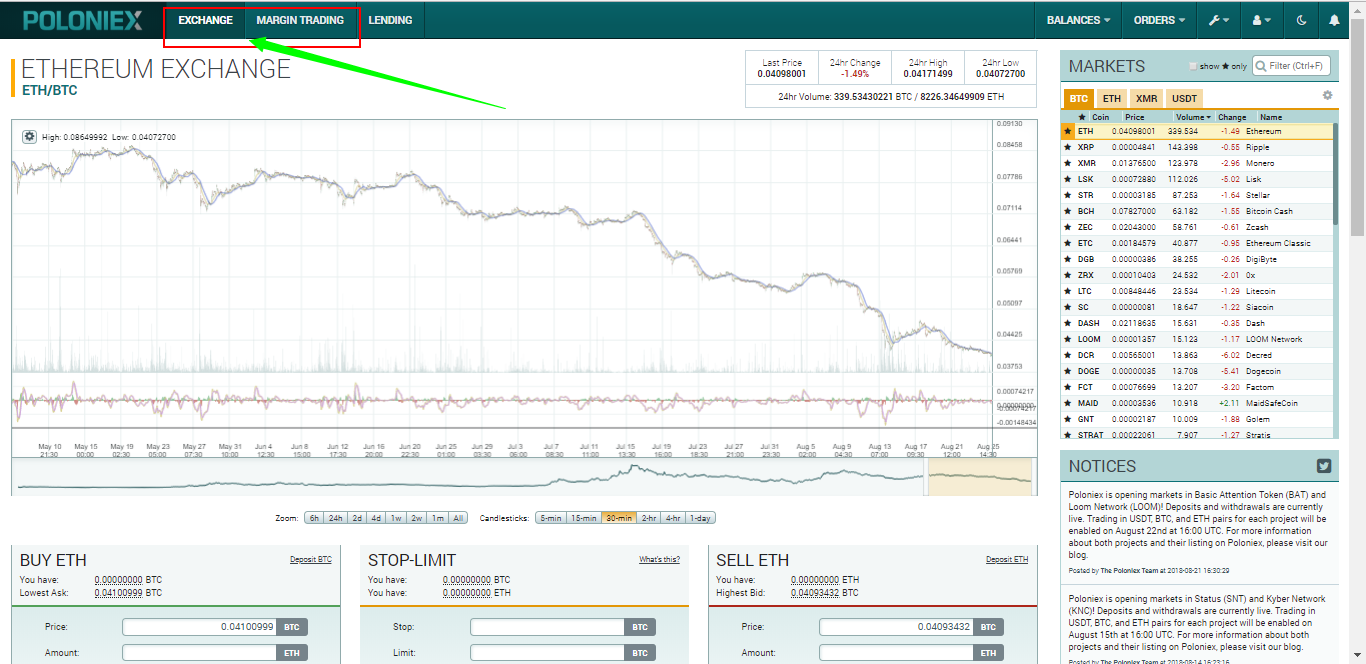Set chart zoom to 24h
The image size is (1366, 664).
pyautogui.click(x=336, y=518)
